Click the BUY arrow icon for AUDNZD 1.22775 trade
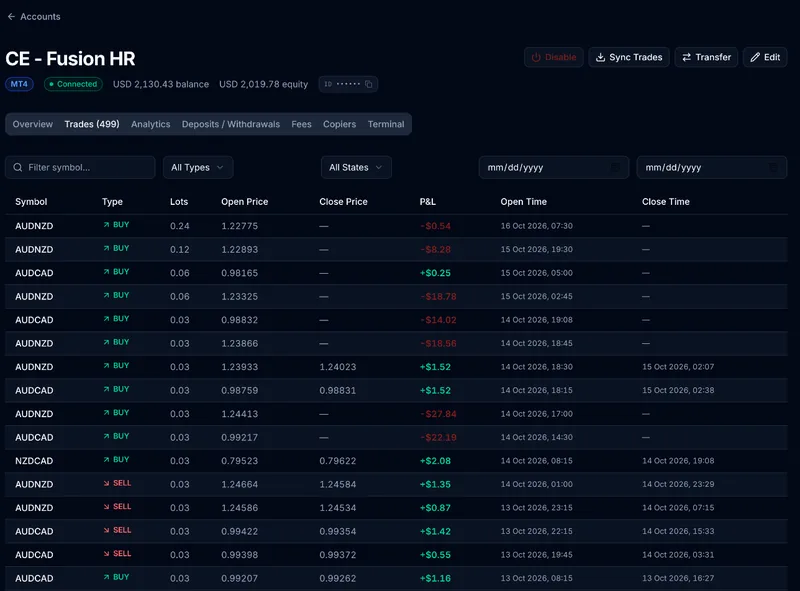Screen dimensions: 800x591 pos(106,225)
